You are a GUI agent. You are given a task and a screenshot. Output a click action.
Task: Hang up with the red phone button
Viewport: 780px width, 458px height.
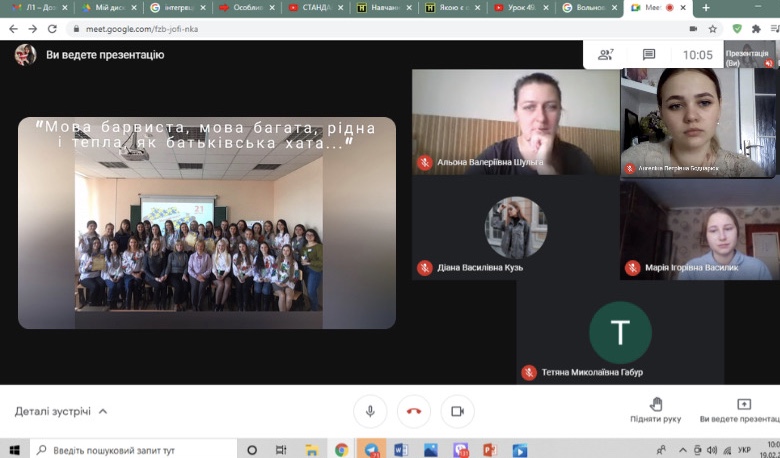[x=414, y=411]
